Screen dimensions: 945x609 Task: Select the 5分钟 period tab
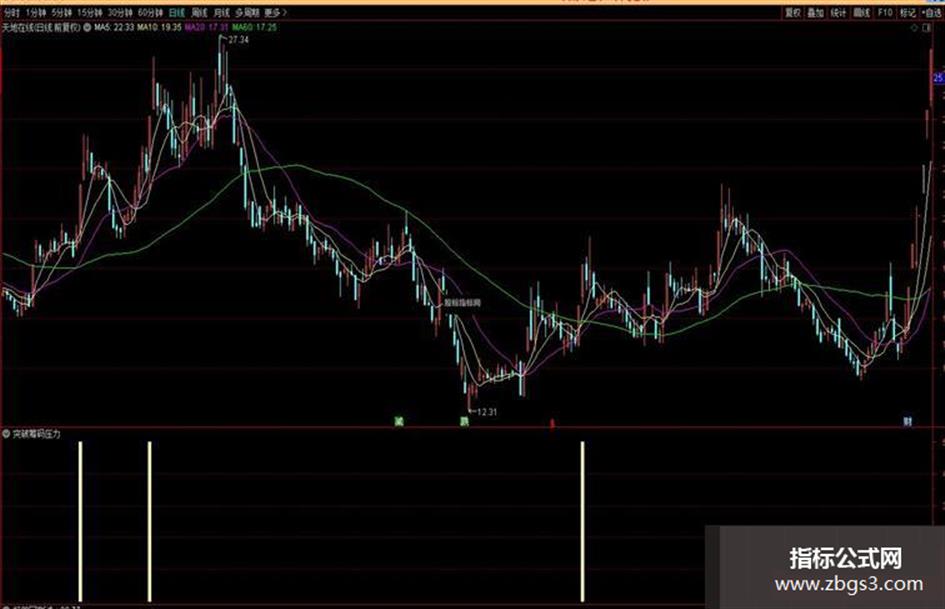point(61,13)
